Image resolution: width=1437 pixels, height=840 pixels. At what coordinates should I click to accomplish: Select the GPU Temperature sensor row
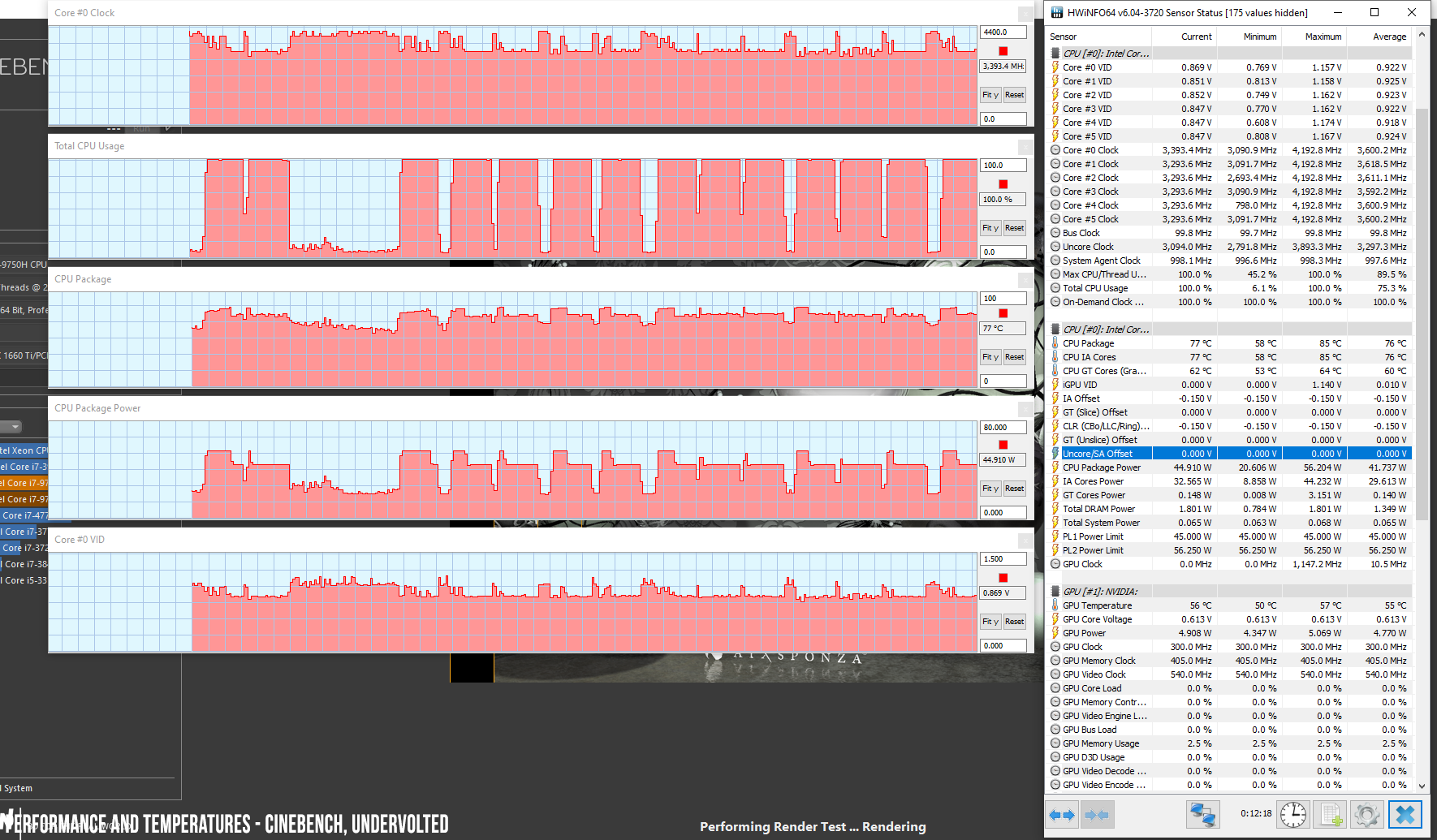coord(1229,605)
